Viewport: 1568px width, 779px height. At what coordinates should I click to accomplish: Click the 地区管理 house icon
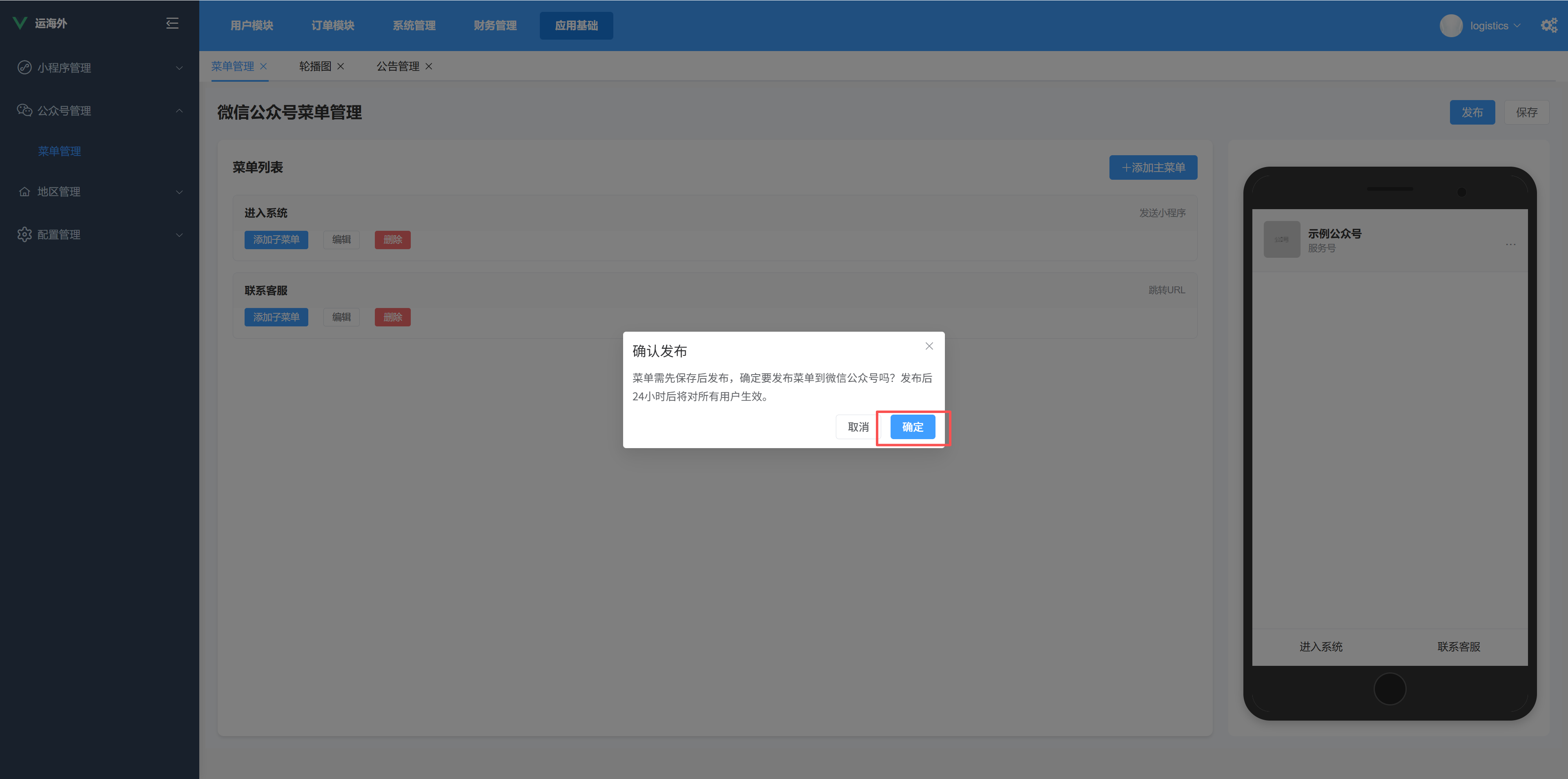pos(24,191)
